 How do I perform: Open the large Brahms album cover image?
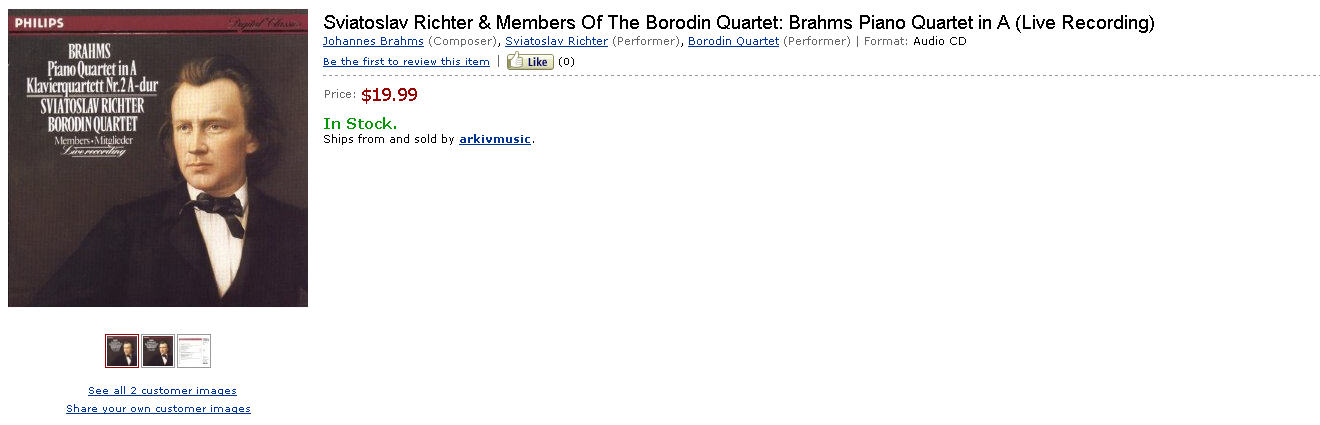click(158, 158)
